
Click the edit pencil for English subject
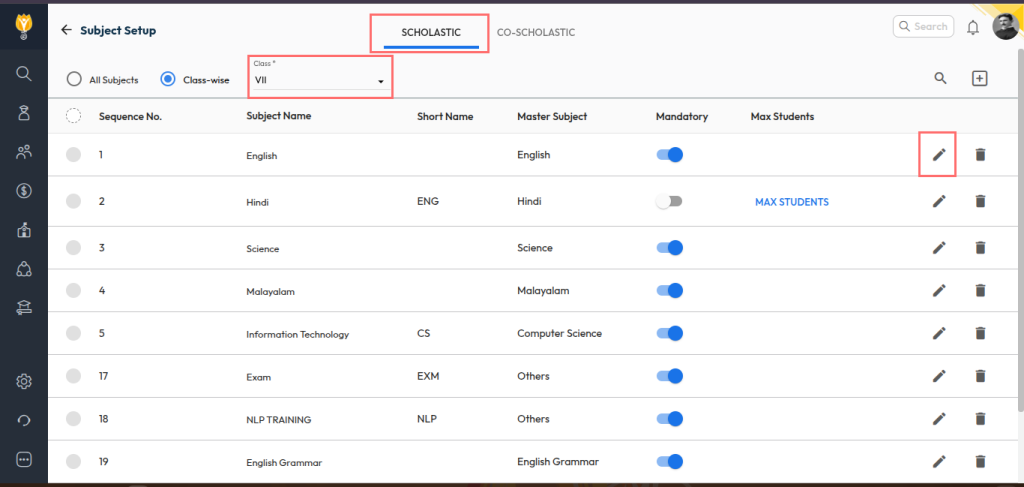[938, 154]
